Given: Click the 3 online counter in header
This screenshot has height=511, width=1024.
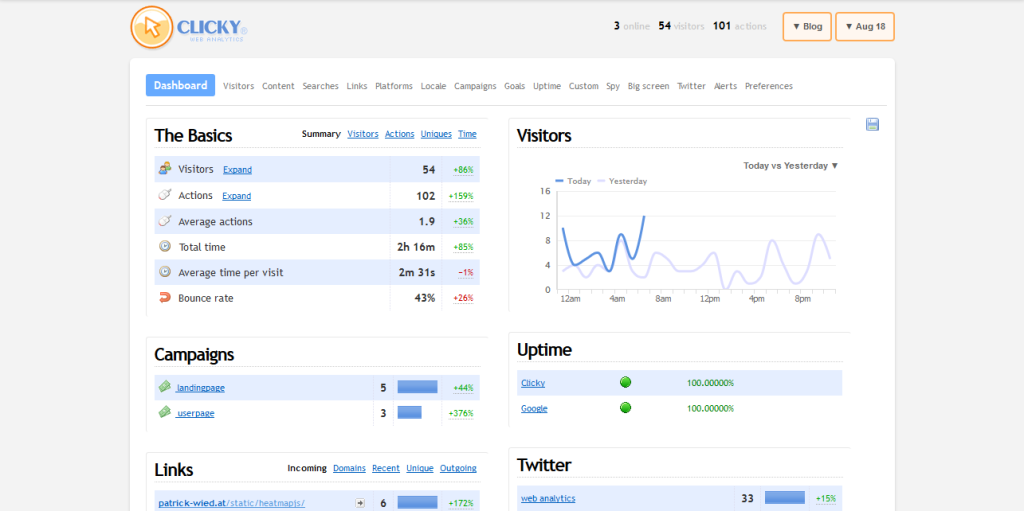Looking at the screenshot, I should click(632, 26).
